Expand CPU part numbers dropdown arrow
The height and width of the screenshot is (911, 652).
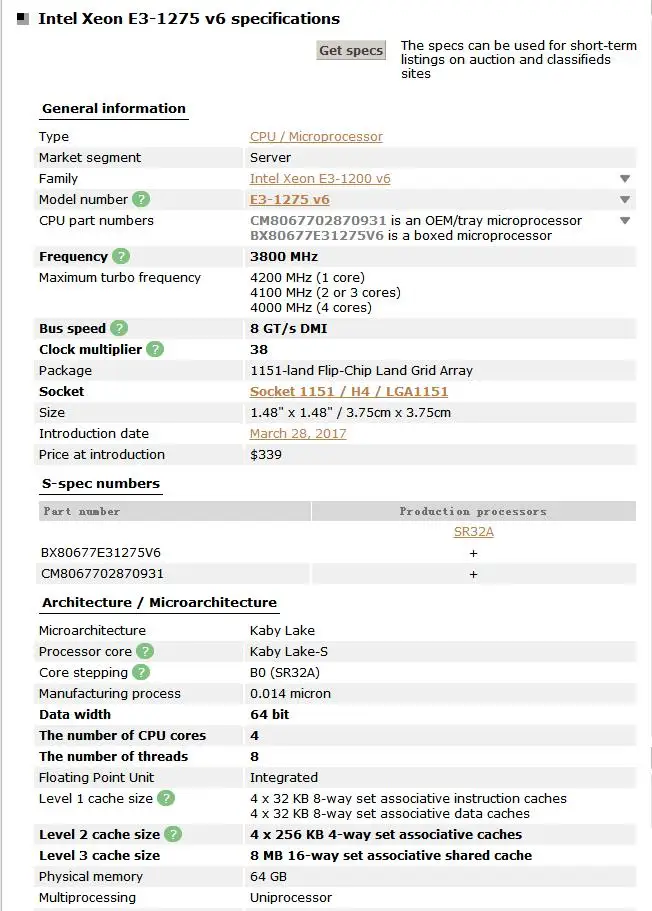[x=625, y=221]
